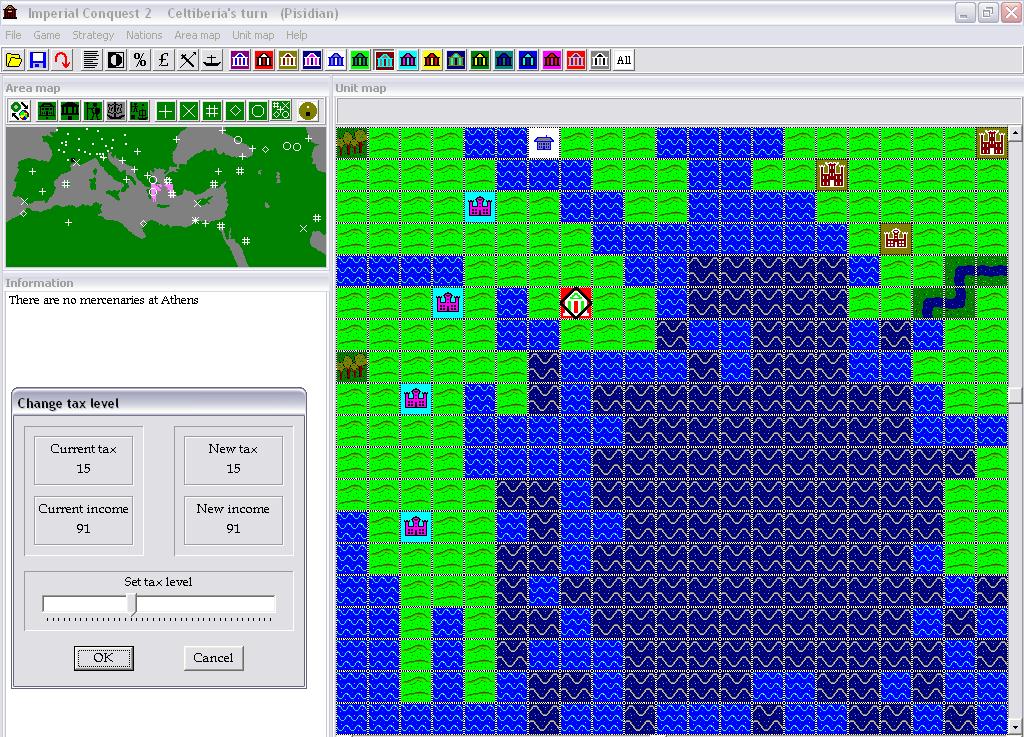Click the Current income value 91
The image size is (1024, 737).
(x=83, y=529)
